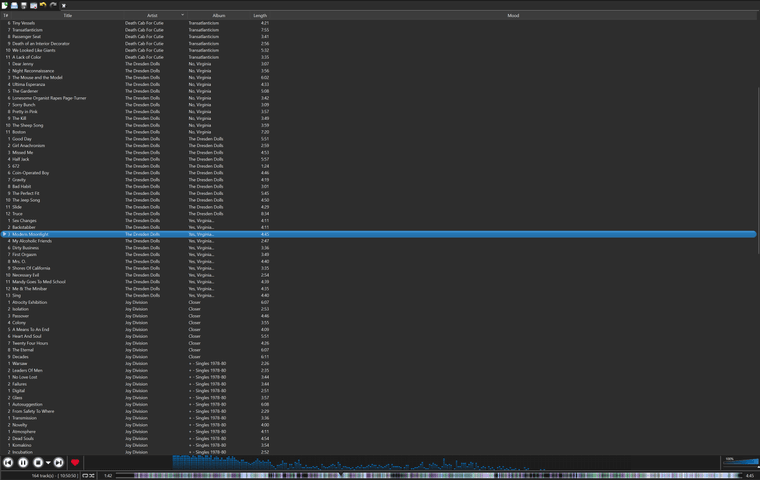Click the gray redo arrow icon
The width and height of the screenshot is (760, 480).
[53, 5]
